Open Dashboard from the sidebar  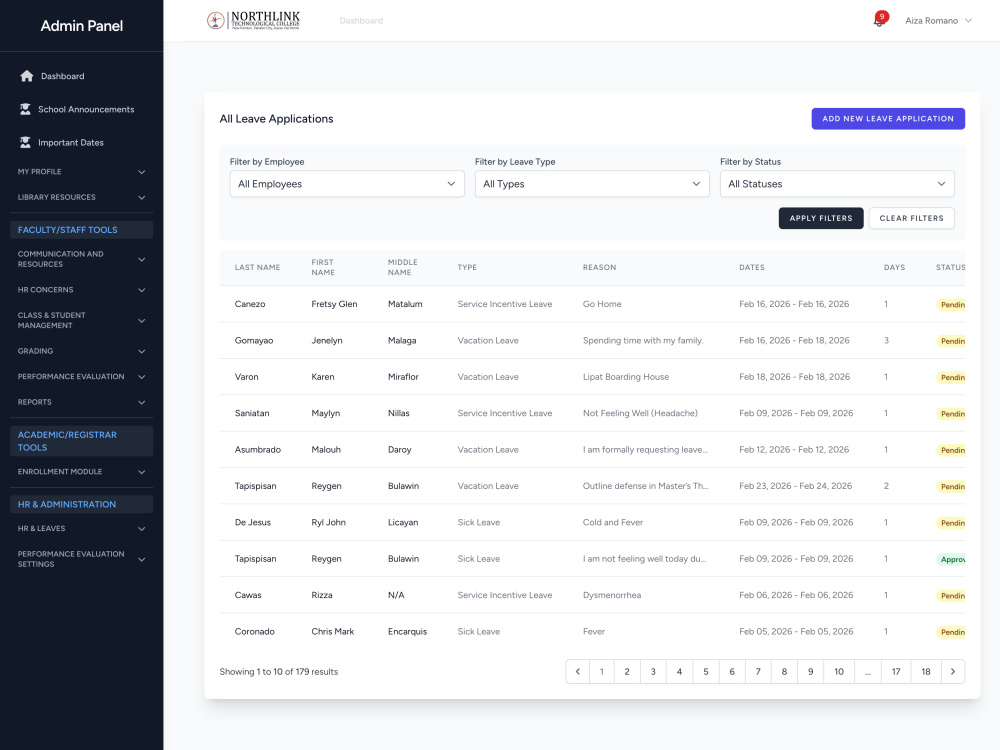62,76
